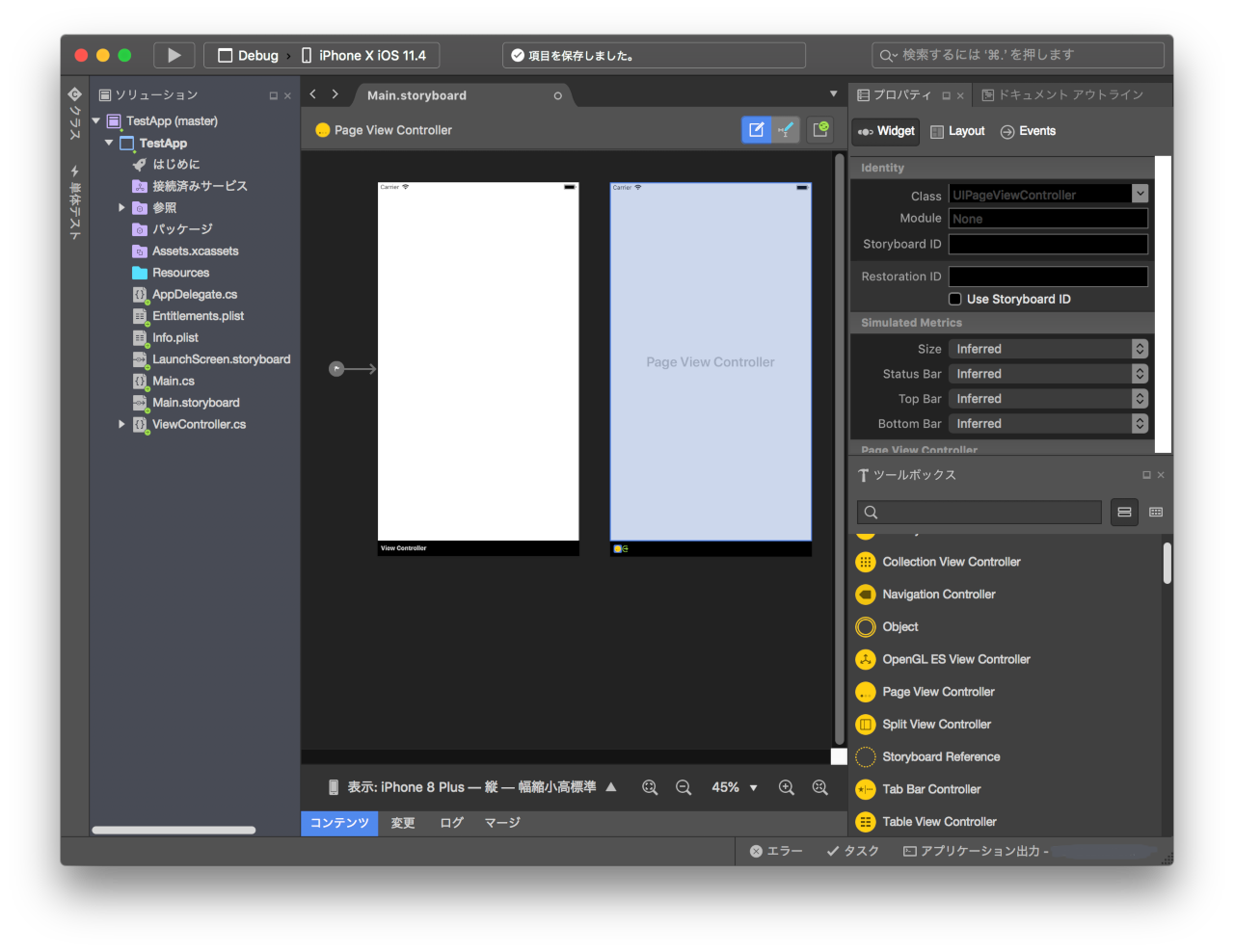Dock the ツールボックス pad with its square icon
This screenshot has width=1234, height=952.
point(1146,475)
